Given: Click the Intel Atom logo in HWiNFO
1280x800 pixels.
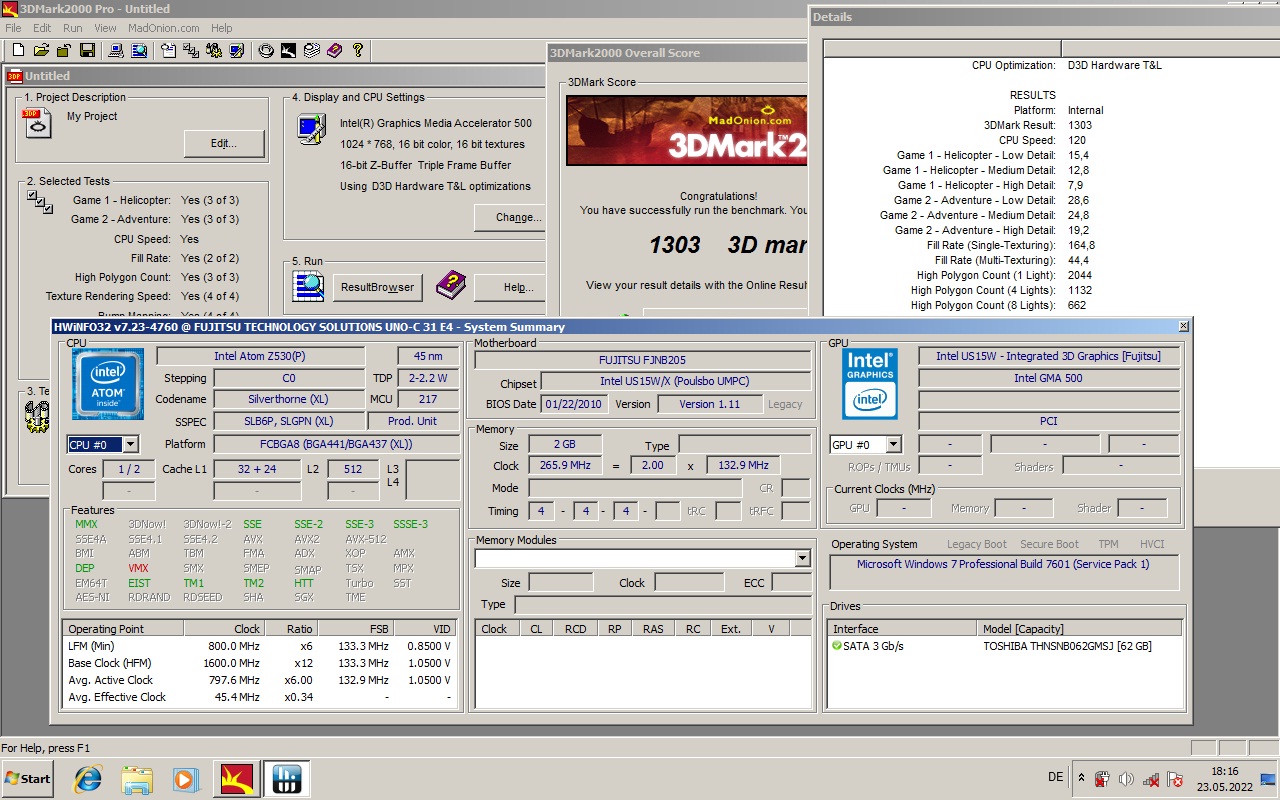Looking at the screenshot, I should tap(107, 384).
